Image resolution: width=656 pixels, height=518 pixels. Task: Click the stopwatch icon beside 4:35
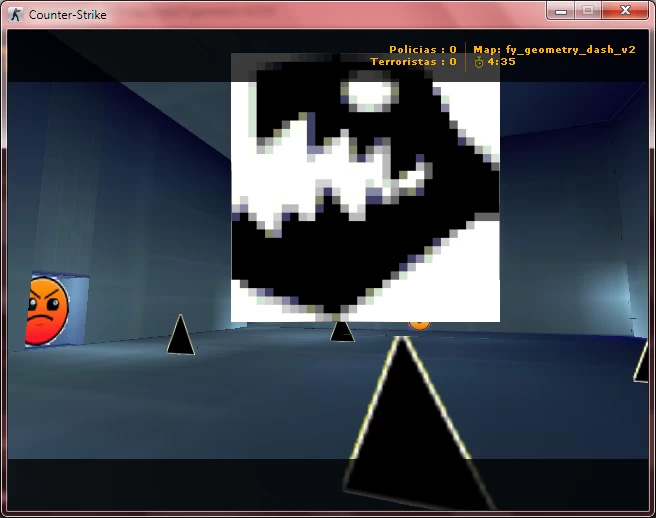[x=479, y=62]
